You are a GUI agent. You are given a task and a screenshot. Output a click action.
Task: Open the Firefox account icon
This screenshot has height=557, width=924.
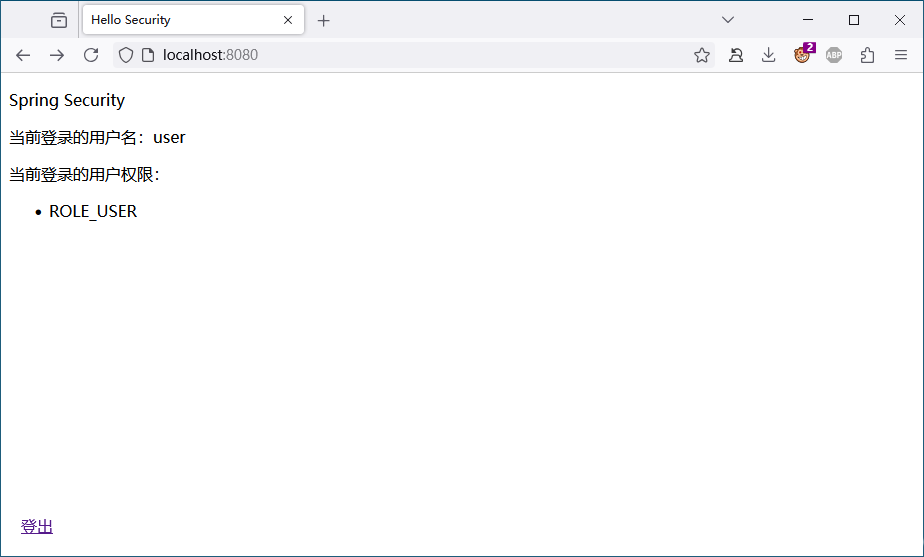(735, 55)
